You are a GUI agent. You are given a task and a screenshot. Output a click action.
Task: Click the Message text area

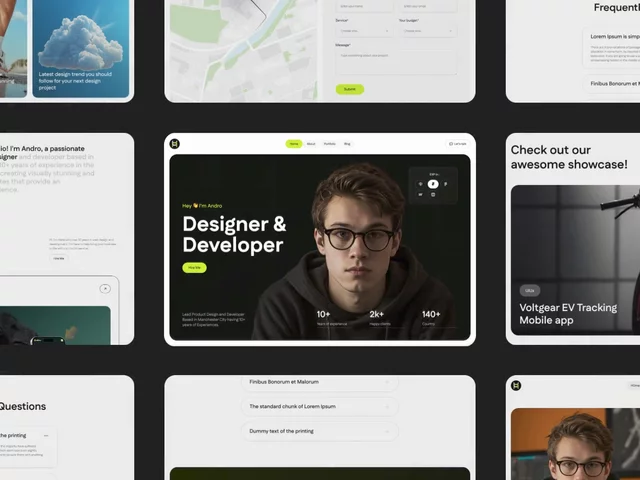coord(396,62)
